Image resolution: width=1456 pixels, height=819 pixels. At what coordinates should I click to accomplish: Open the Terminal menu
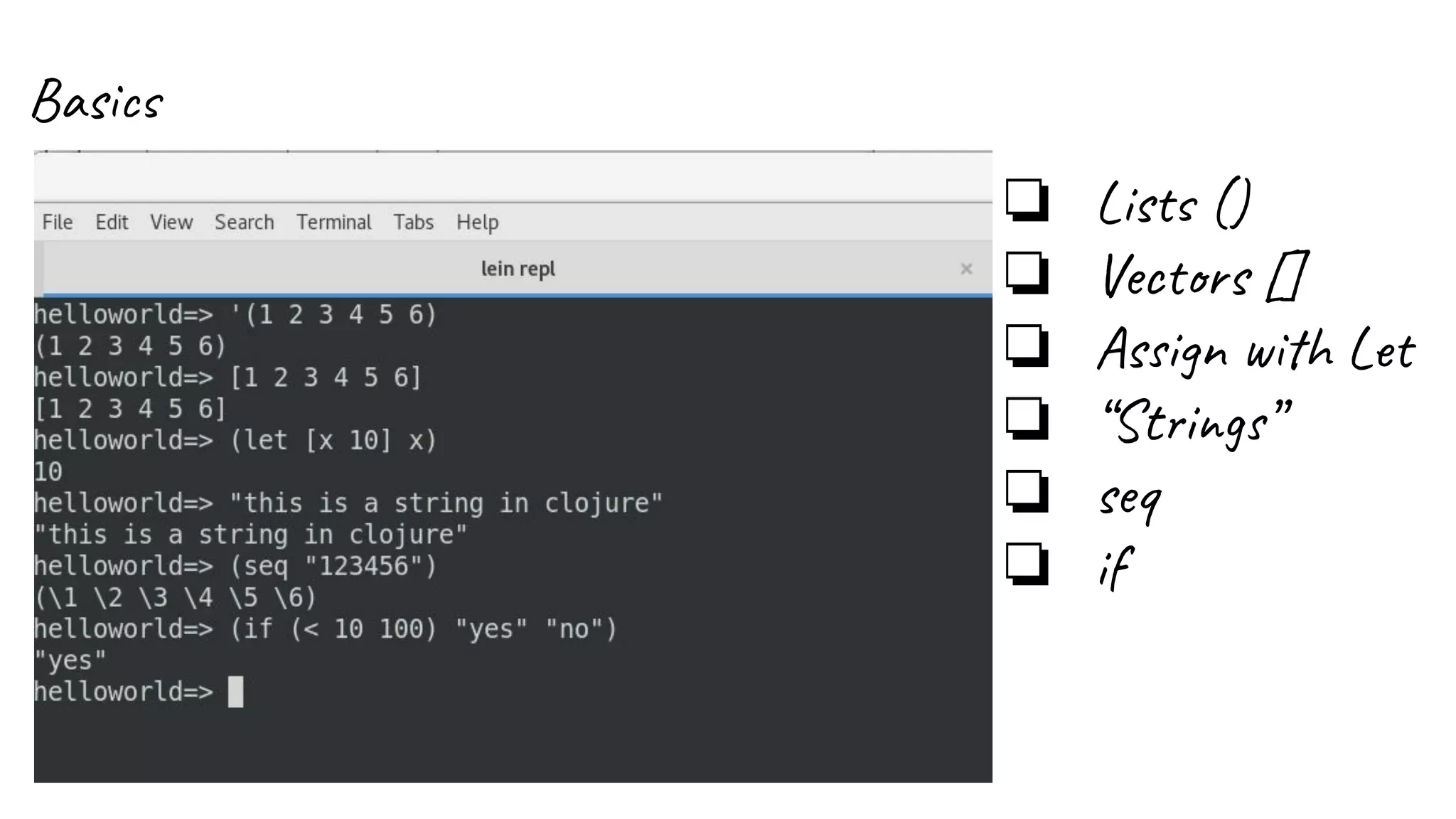click(334, 222)
